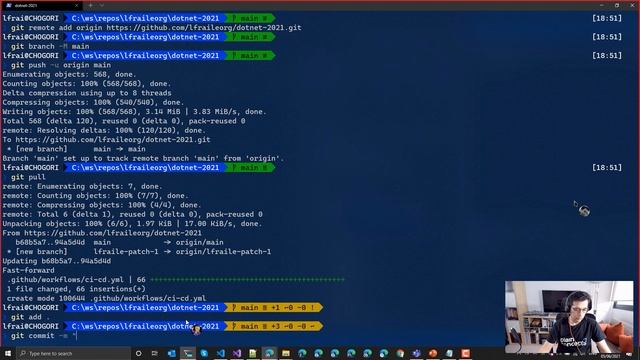Viewport: 640px width, 360px height.
Task: Click 'Updating b68b5a7..94a5d4d' line
Action: (56, 261)
